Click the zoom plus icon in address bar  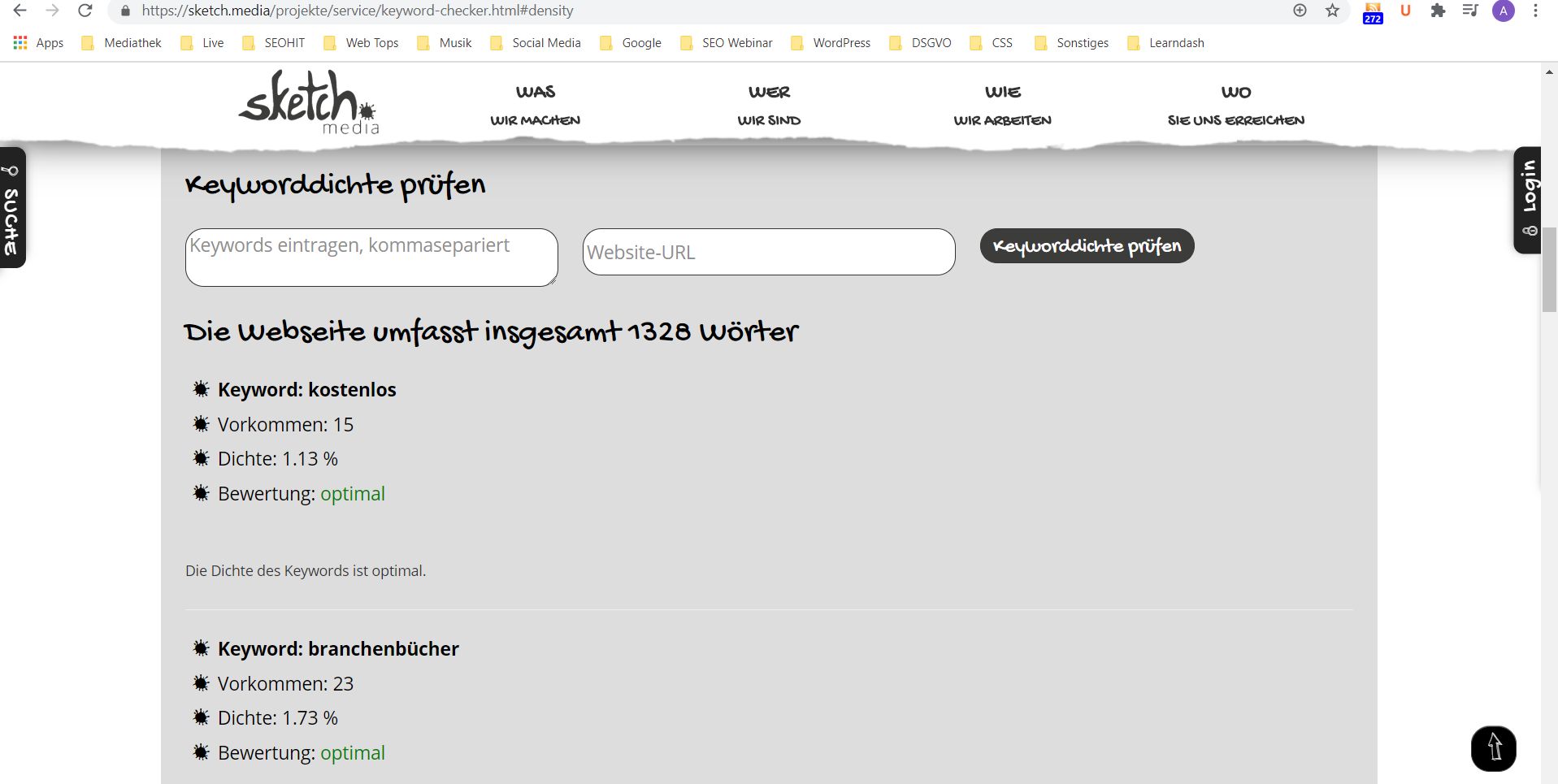(x=1300, y=11)
